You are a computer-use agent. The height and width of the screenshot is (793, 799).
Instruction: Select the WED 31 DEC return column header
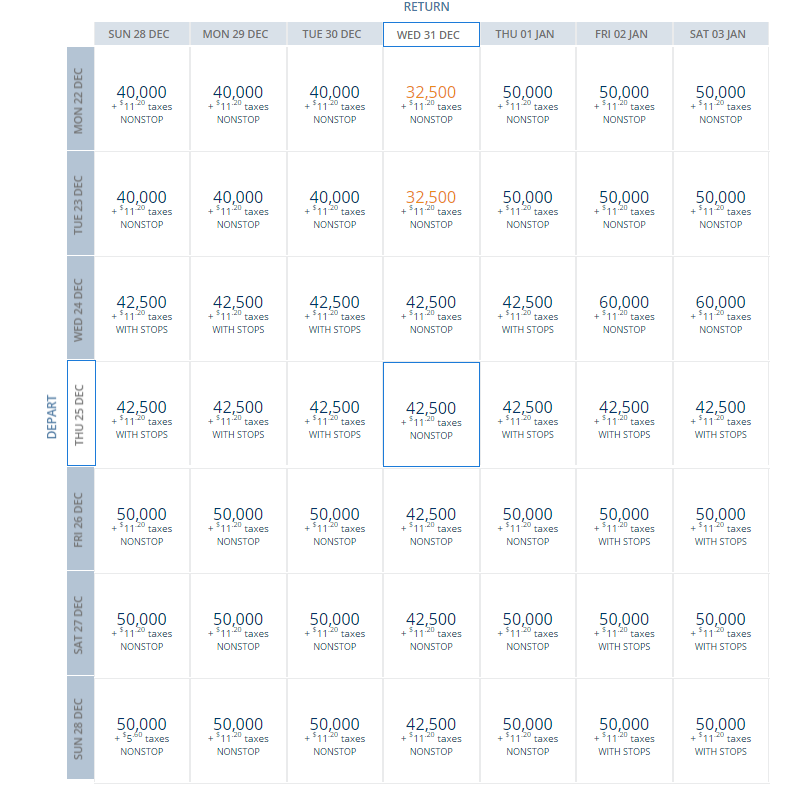[x=431, y=35]
